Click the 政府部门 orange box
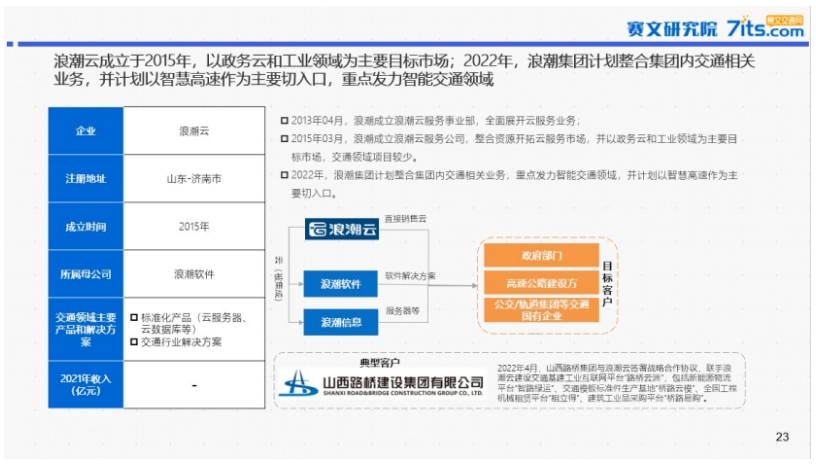This screenshot has height=466, width=816. 541,256
